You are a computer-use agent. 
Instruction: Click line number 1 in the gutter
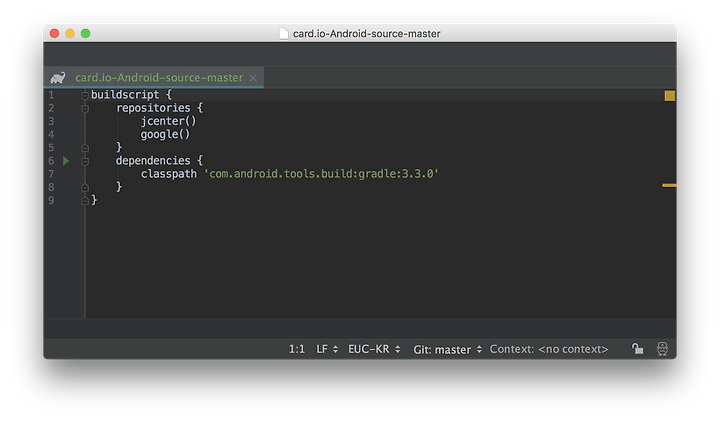(51, 95)
